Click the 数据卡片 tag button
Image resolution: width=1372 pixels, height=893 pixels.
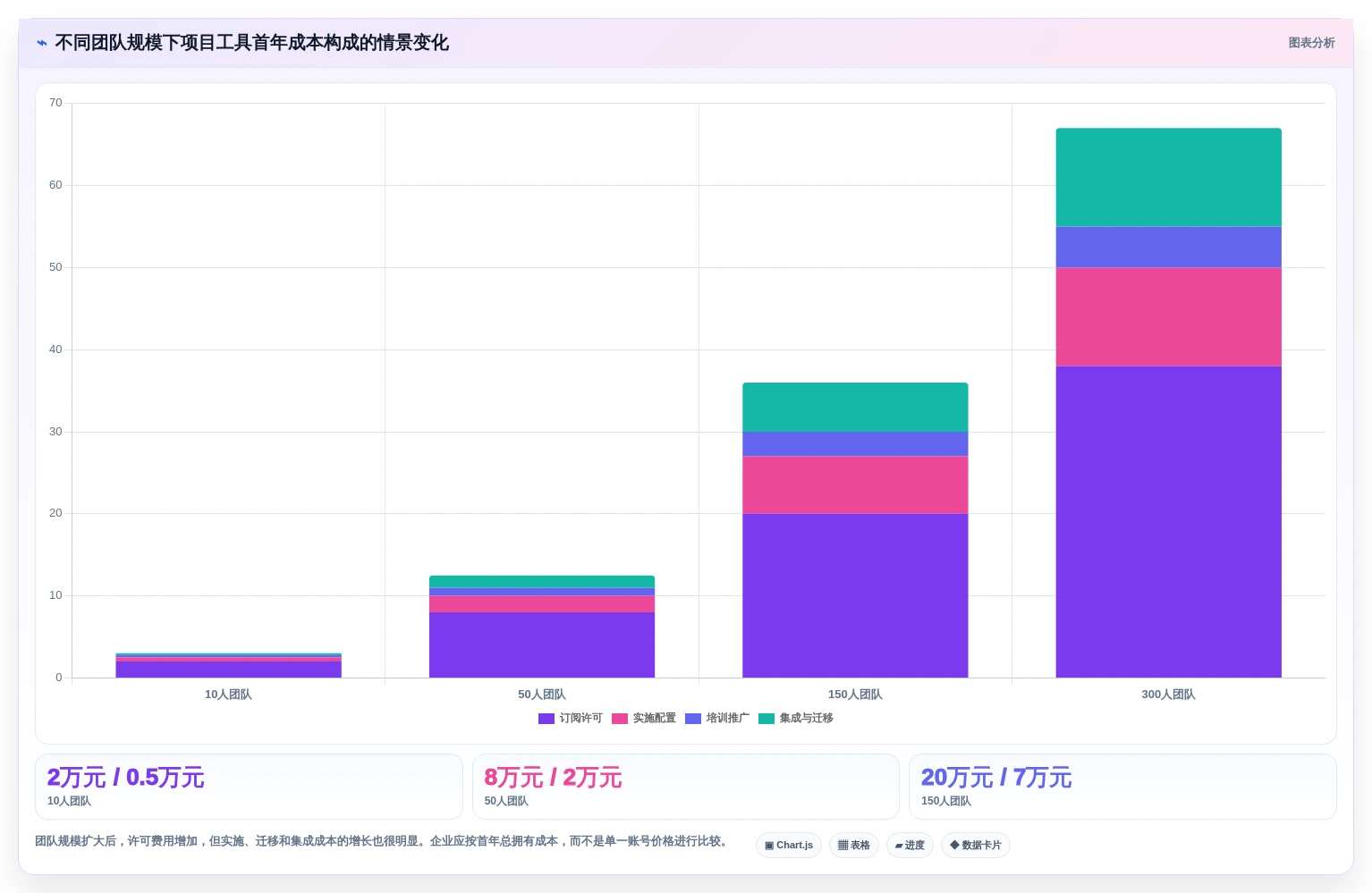[976, 846]
